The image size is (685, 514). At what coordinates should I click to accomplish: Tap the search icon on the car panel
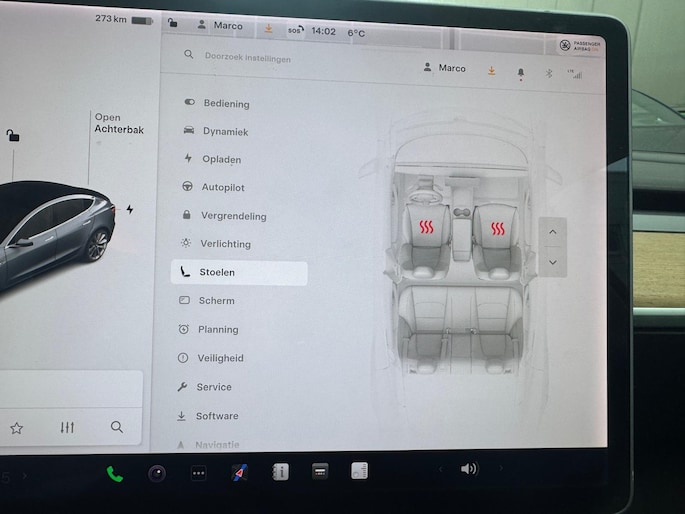pyautogui.click(x=117, y=427)
